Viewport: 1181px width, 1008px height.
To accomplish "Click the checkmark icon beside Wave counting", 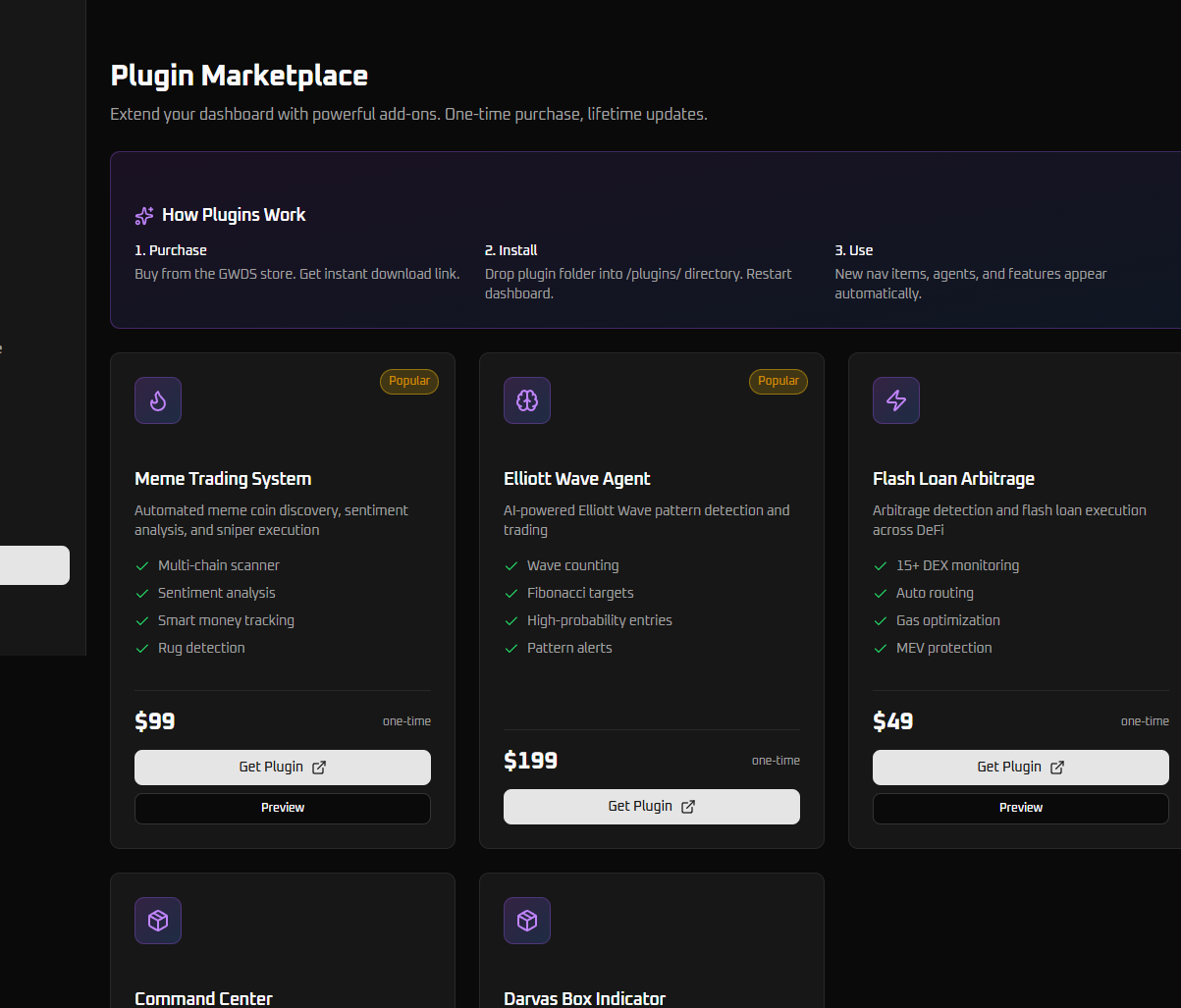I will [x=511, y=565].
